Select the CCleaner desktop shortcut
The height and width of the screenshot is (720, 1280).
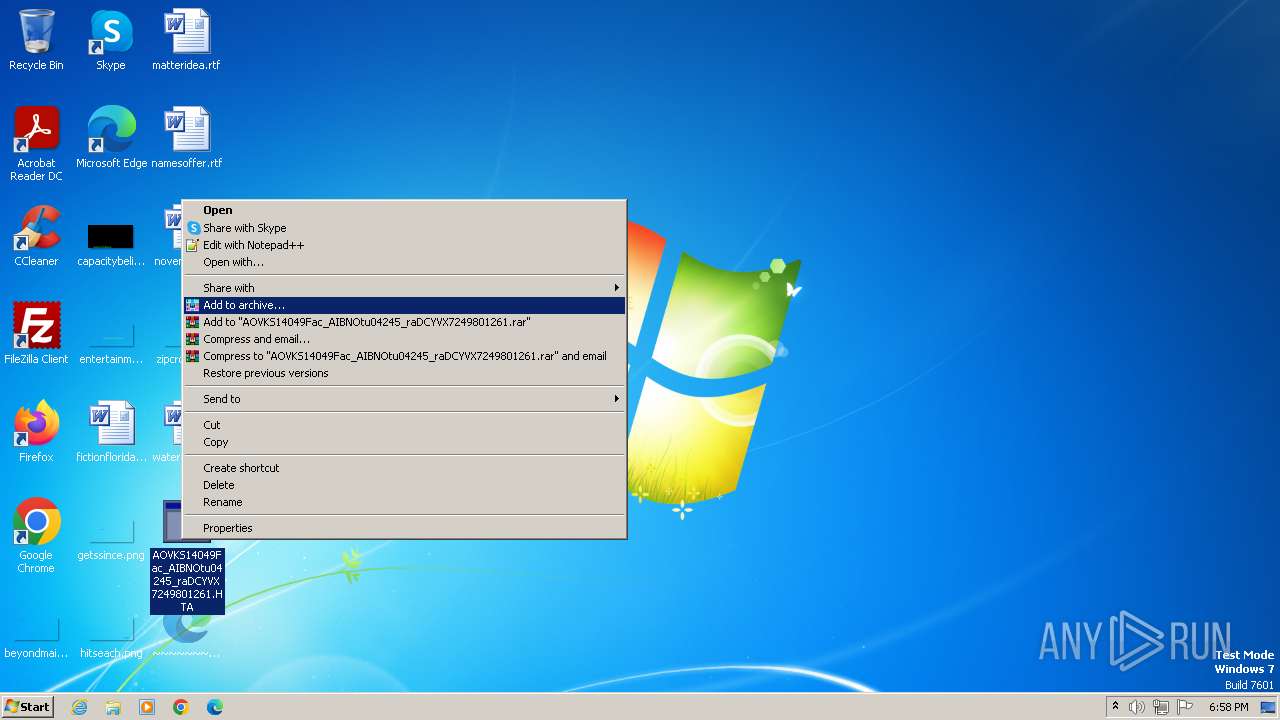[36, 236]
